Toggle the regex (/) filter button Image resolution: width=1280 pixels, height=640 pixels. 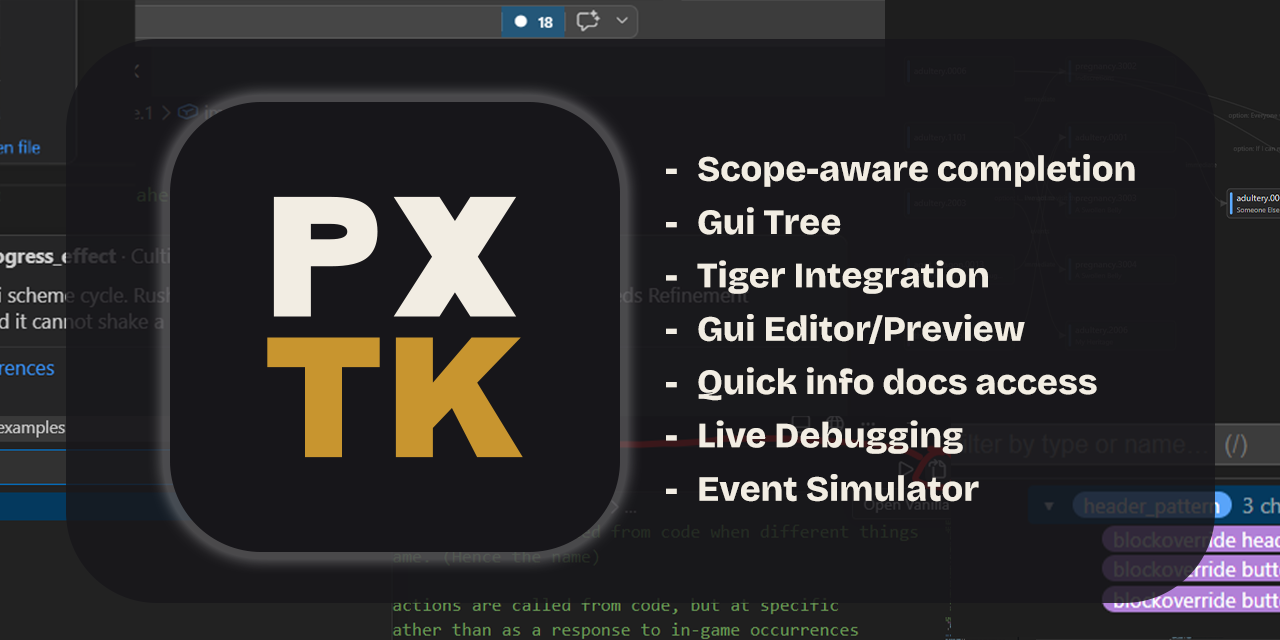(1236, 445)
